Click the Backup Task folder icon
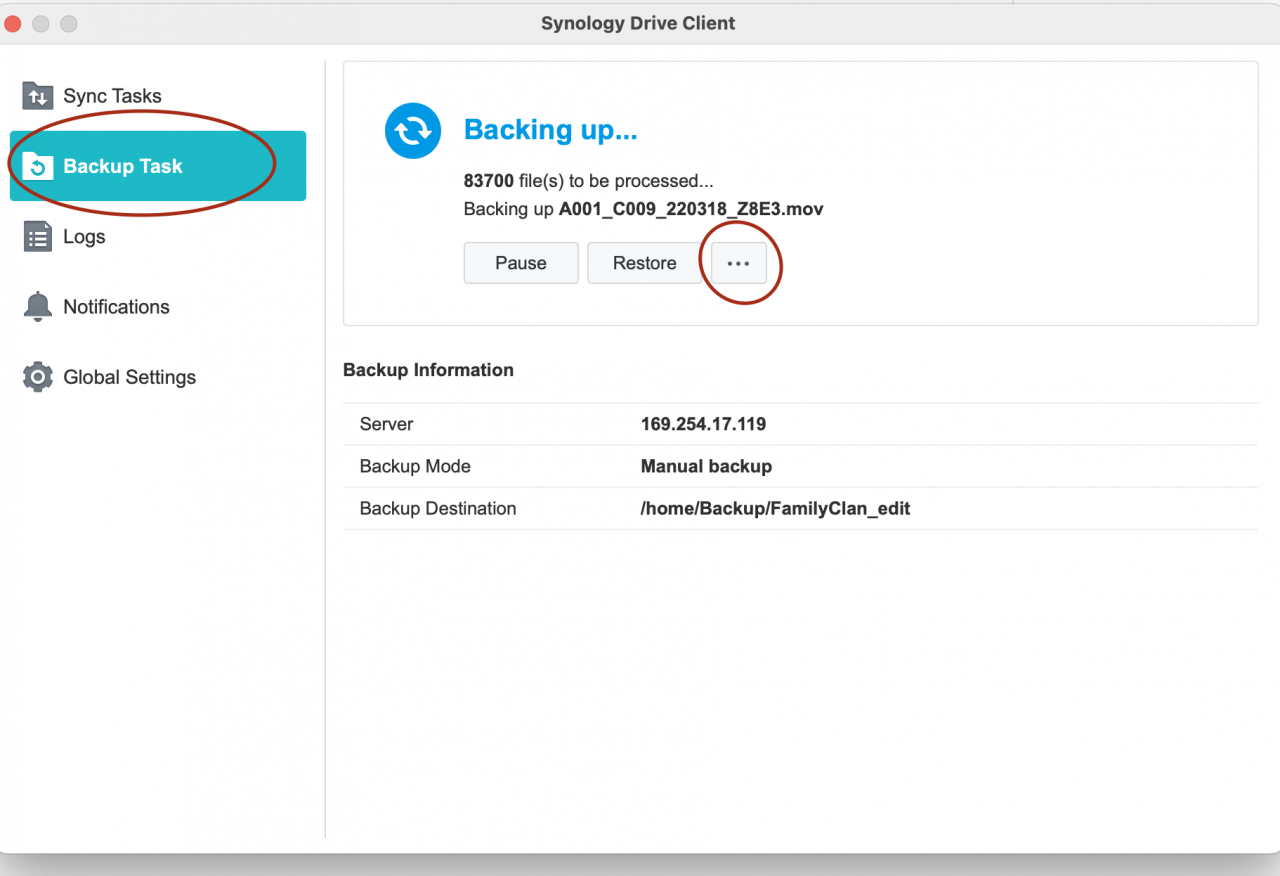The image size is (1280, 876). pos(38,166)
